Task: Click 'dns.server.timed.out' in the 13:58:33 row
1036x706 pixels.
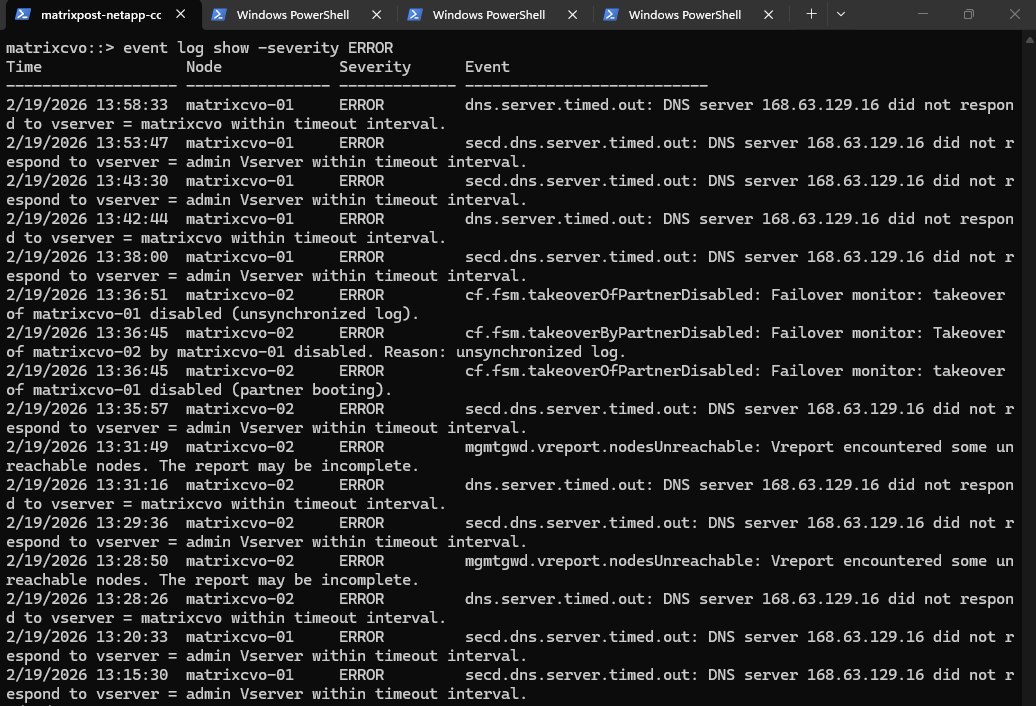Action: pos(554,105)
